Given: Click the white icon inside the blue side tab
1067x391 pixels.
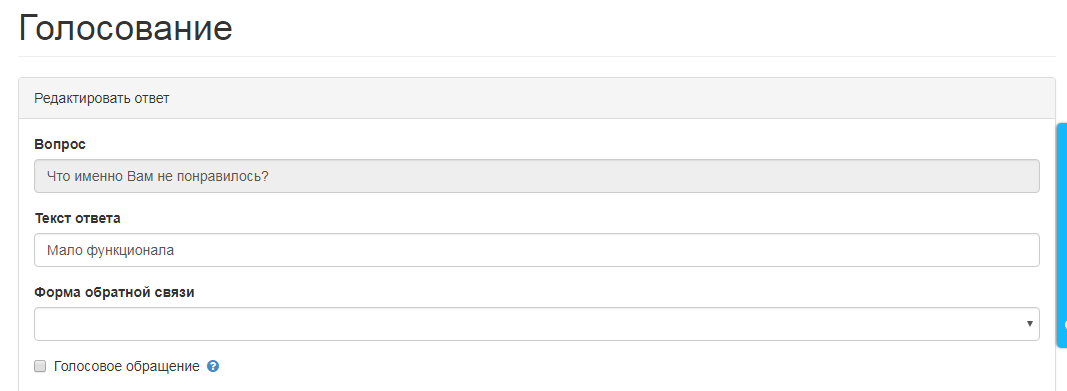Looking at the screenshot, I should (x=1064, y=324).
